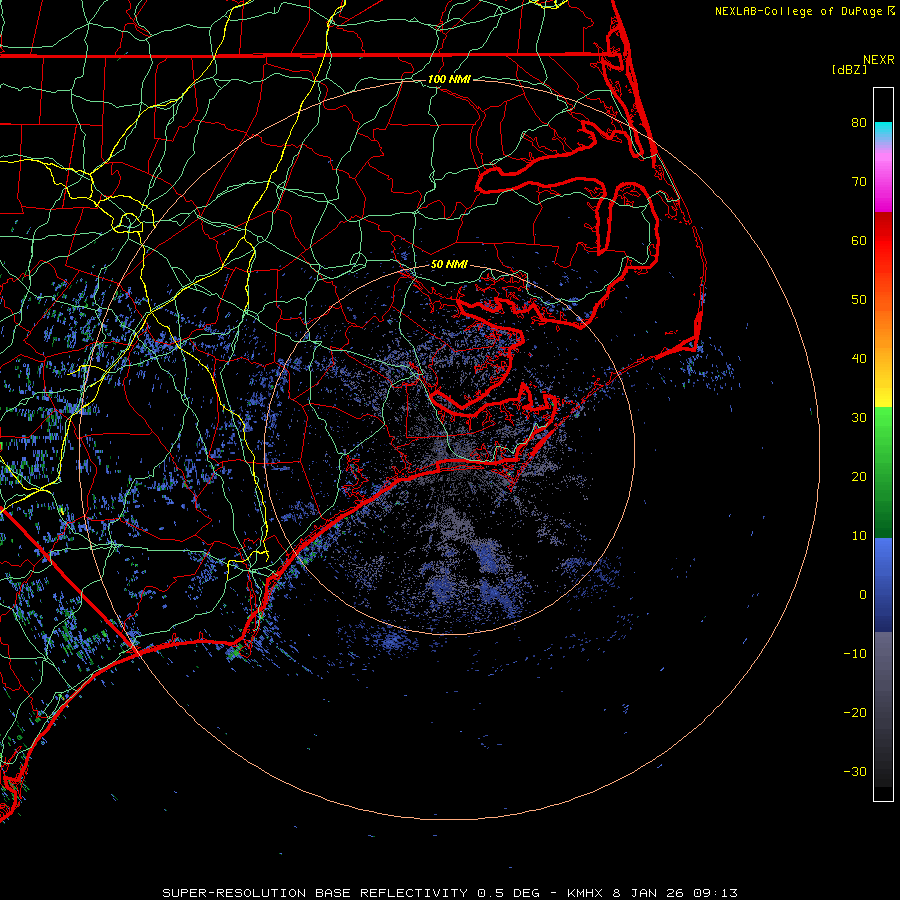This screenshot has width=900, height=900.
Task: Click the [dBZ] unit label
Action: click(x=849, y=69)
